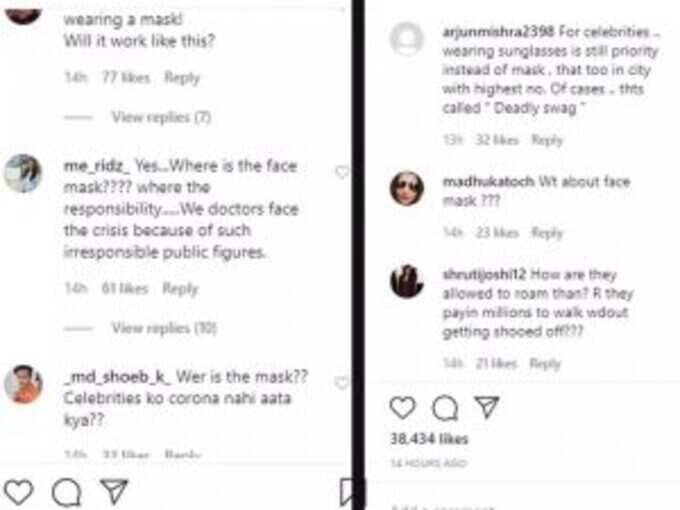Share post using left bottom paper plane icon
680x510 pixels.
114,492
